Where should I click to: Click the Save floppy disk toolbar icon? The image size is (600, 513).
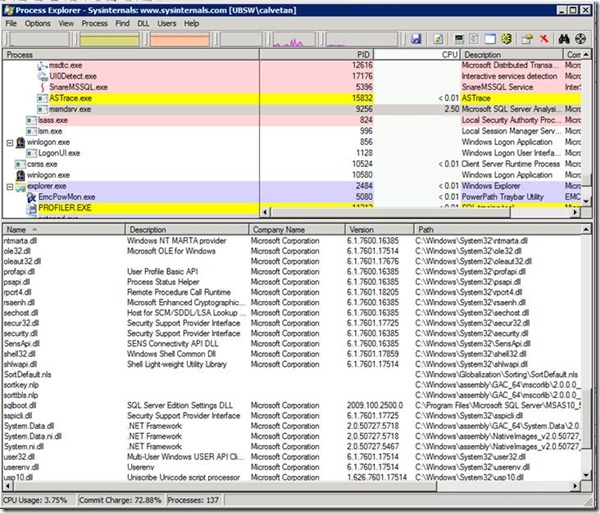[x=415, y=38]
